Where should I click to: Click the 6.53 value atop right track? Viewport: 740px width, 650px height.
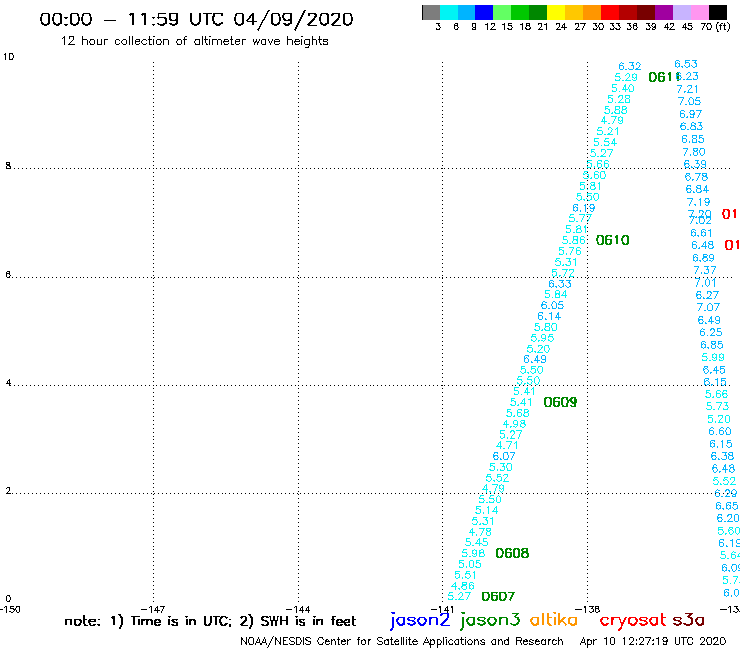686,64
